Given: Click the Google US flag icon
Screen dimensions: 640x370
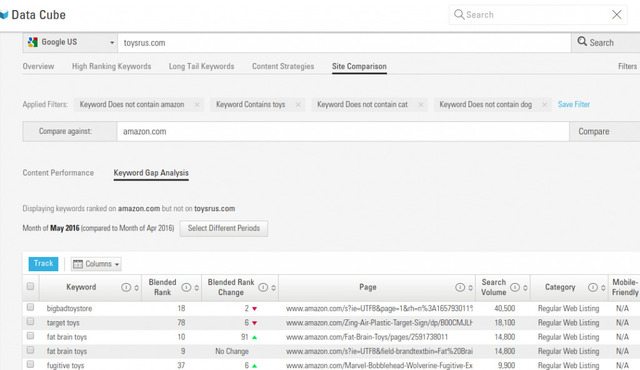Looking at the screenshot, I should (x=33, y=42).
